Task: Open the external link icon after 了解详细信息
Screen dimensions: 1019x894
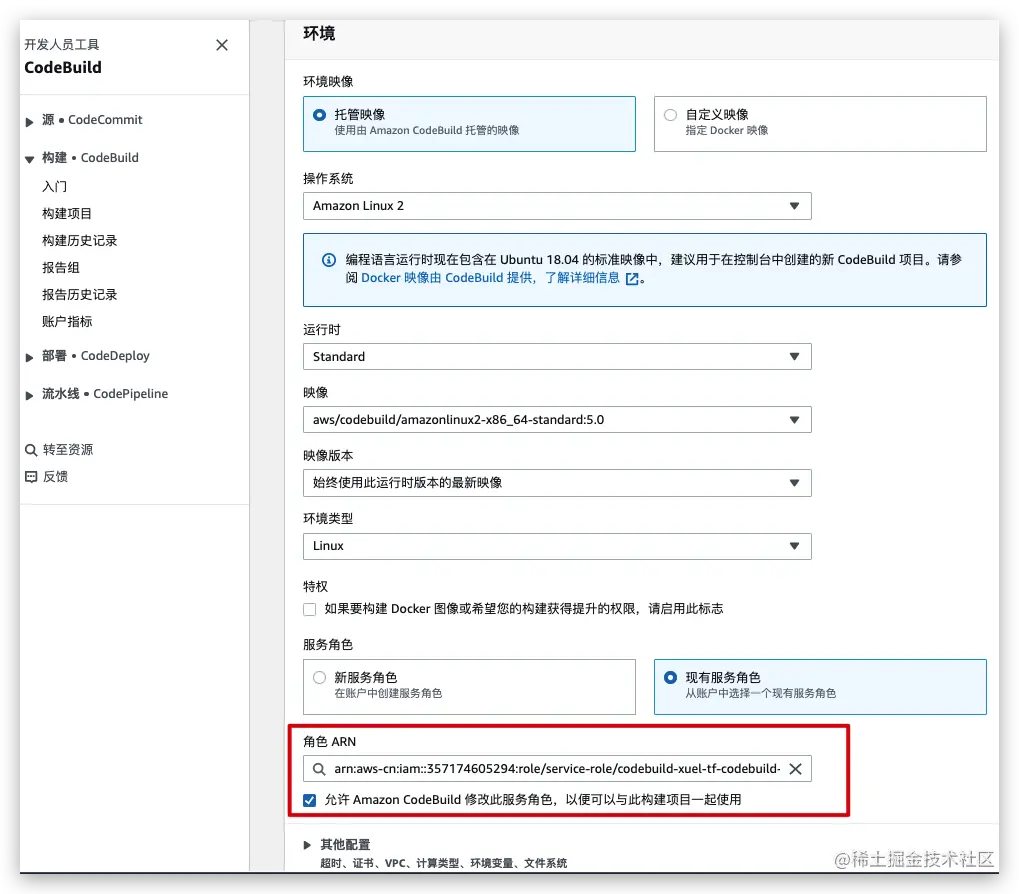Action: click(x=632, y=279)
